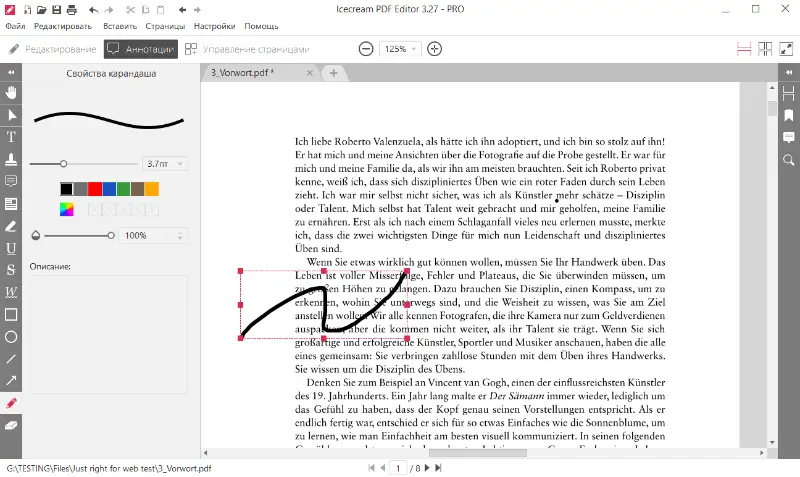Screen dimensions: 800x477
Task: Click the Paste clipboard icon
Action: (161, 10)
